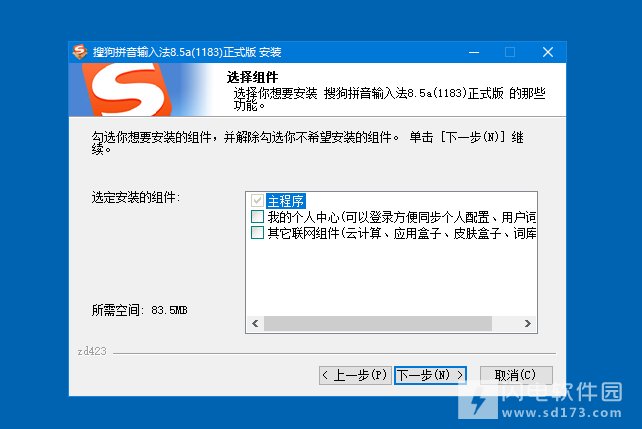Enable the 其它联网组件 component checkbox
The height and width of the screenshot is (429, 642).
[x=257, y=233]
